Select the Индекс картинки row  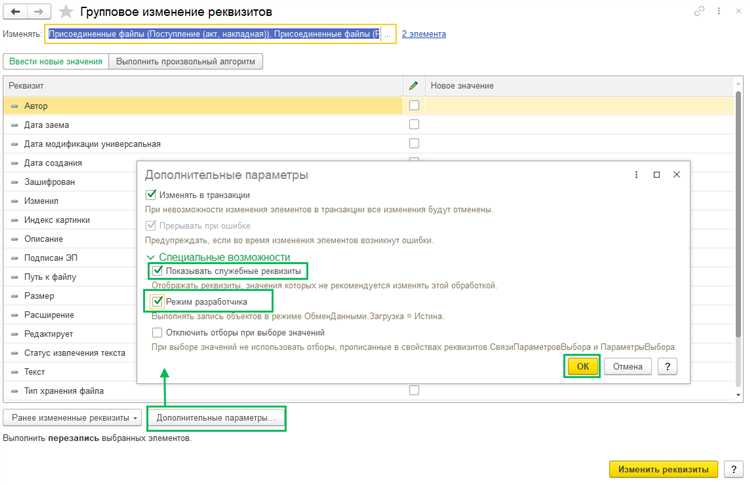pyautogui.click(x=71, y=220)
